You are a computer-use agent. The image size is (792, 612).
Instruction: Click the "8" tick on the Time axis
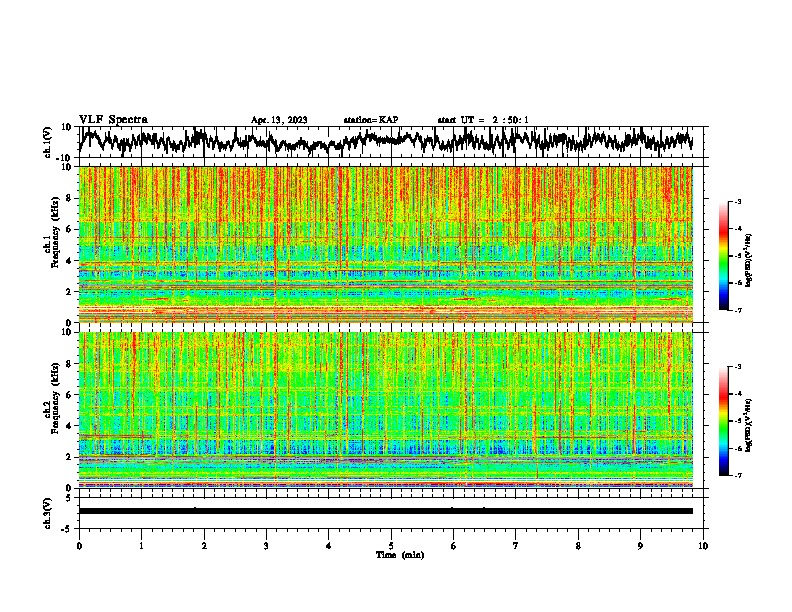pos(578,546)
